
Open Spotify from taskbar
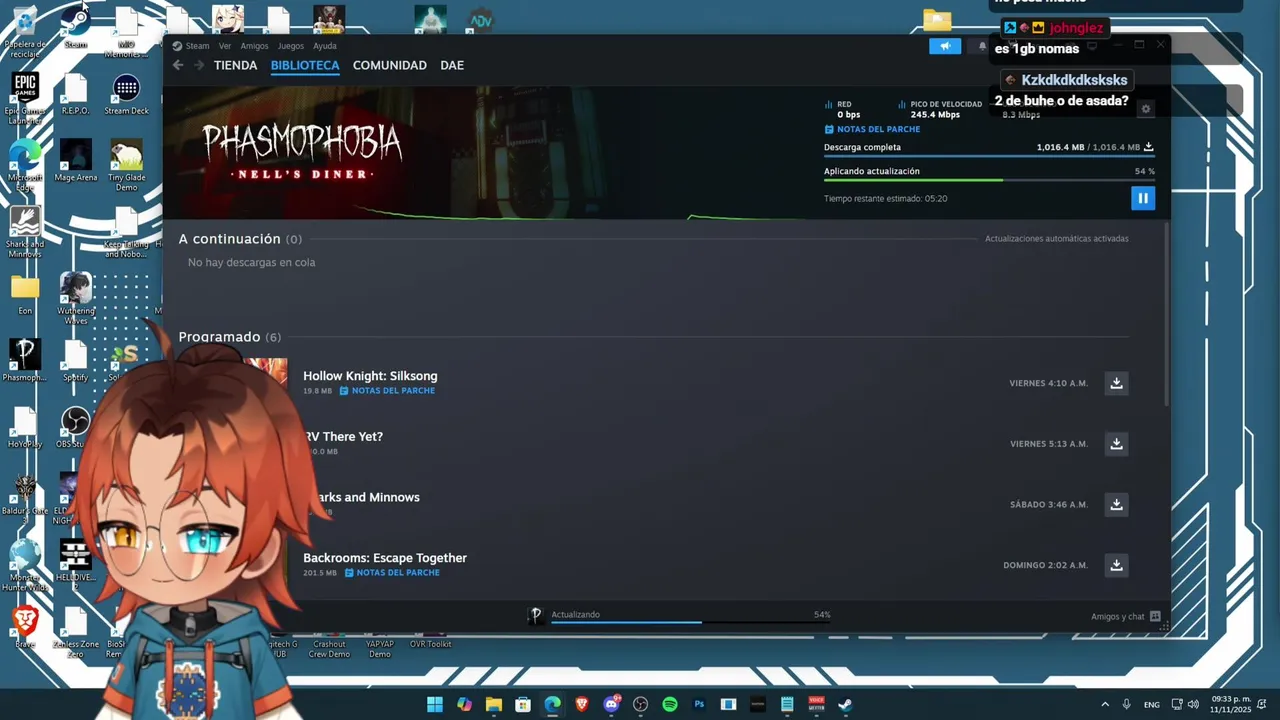point(670,704)
